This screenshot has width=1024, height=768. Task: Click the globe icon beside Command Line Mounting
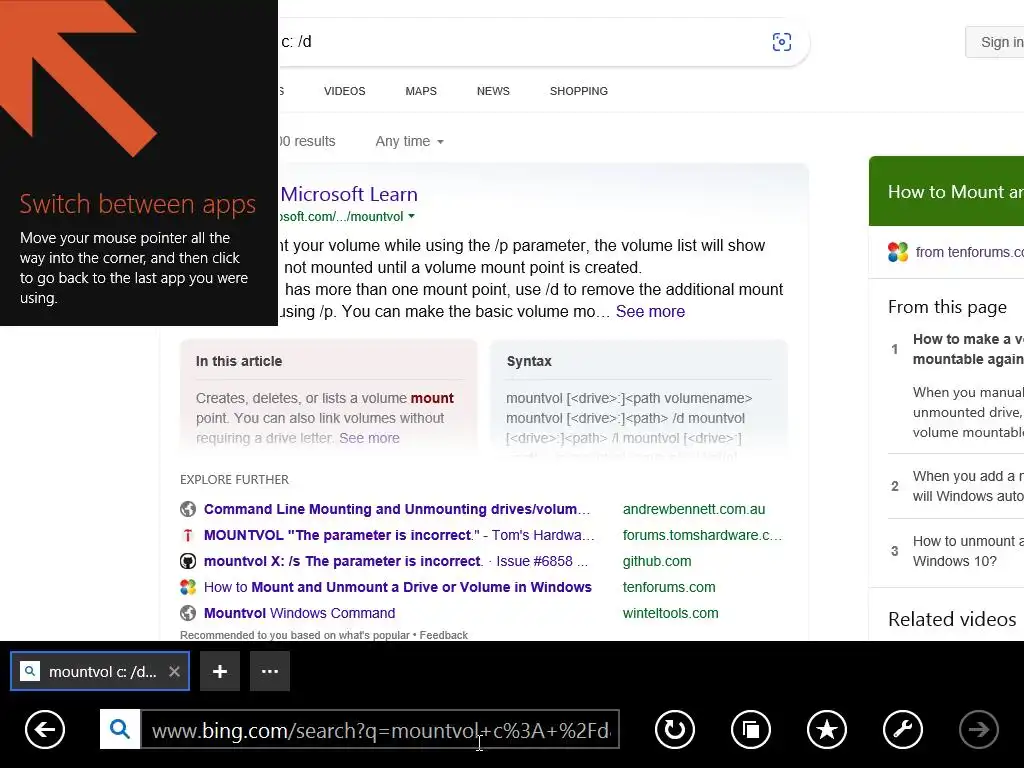pos(188,509)
